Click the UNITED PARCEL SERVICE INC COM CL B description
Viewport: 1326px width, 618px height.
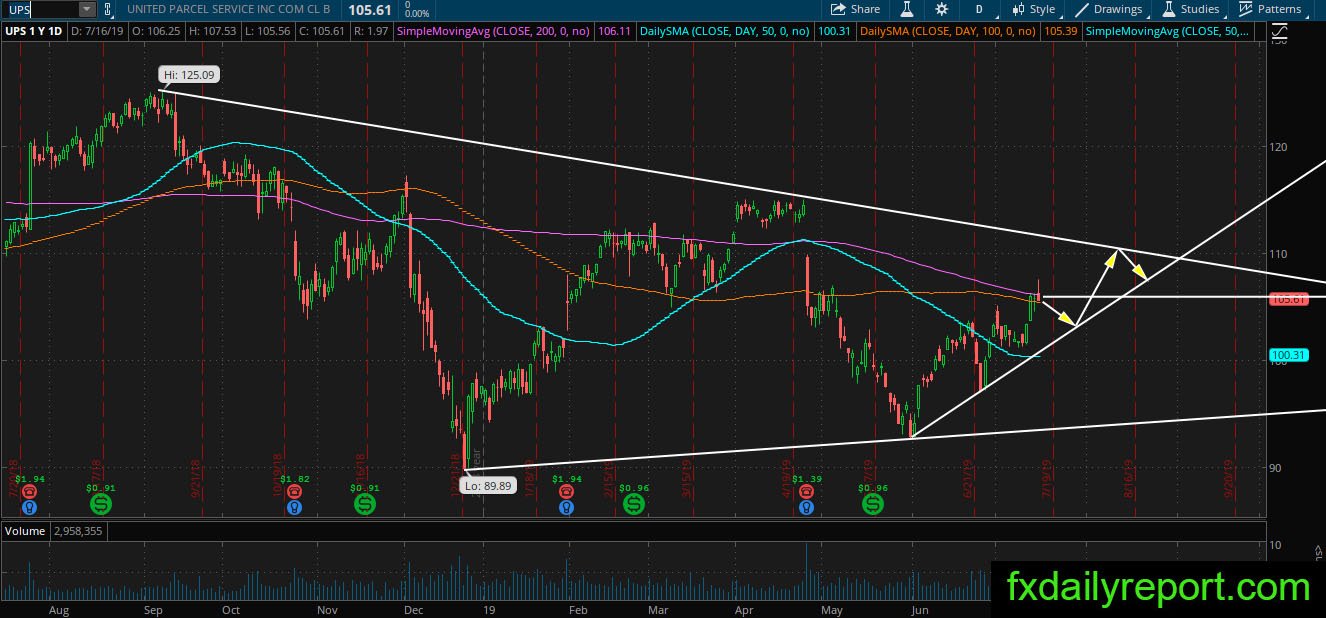pos(227,9)
